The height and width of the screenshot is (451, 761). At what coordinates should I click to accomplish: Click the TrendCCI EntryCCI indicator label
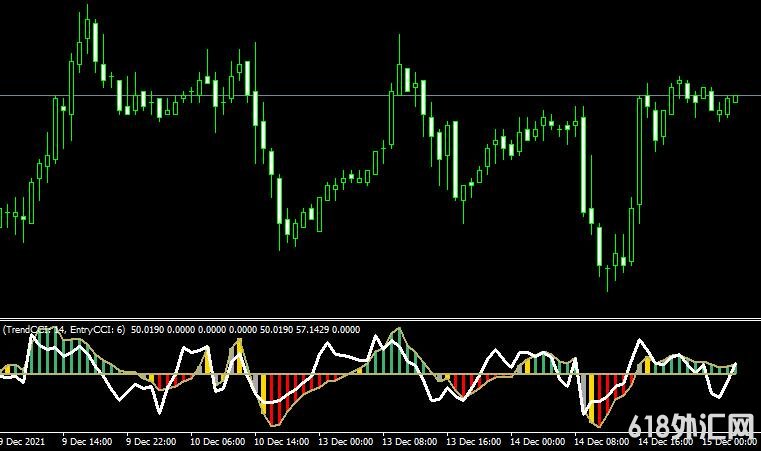64,328
